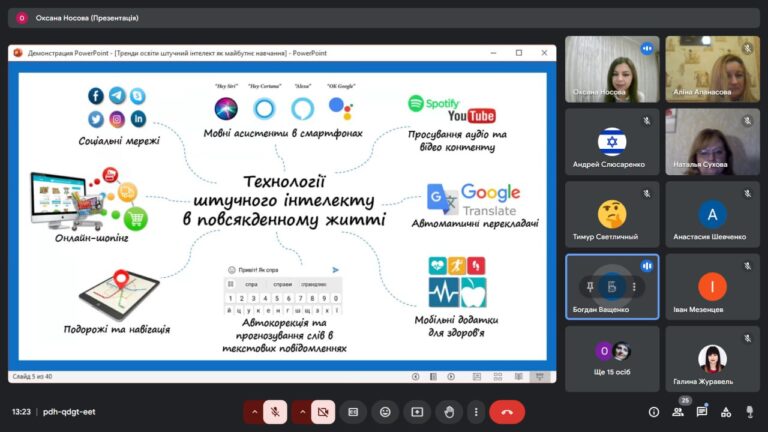Select Тимур Светличный participant tile
The width and height of the screenshot is (768, 432).
pyautogui.click(x=612, y=214)
